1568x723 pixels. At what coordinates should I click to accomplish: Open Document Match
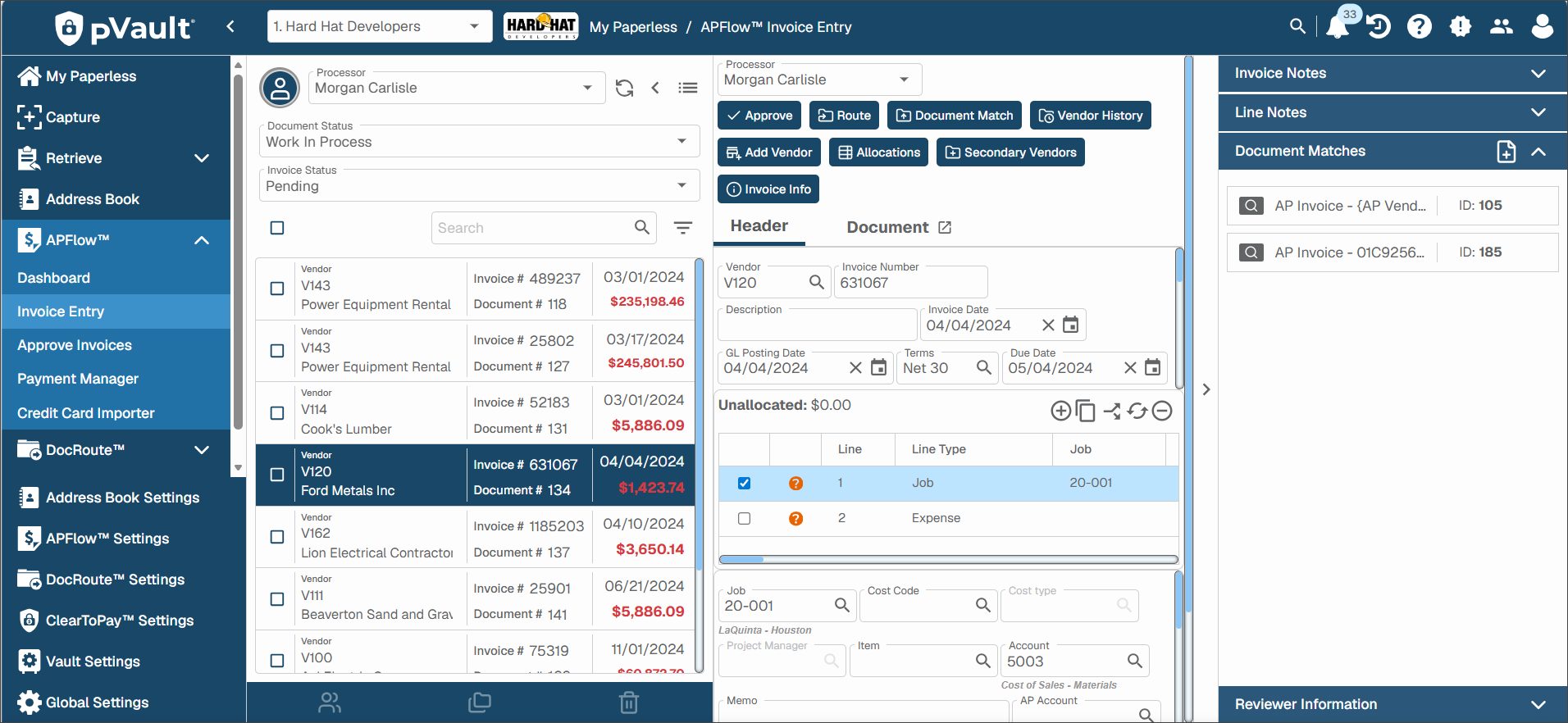(x=955, y=116)
